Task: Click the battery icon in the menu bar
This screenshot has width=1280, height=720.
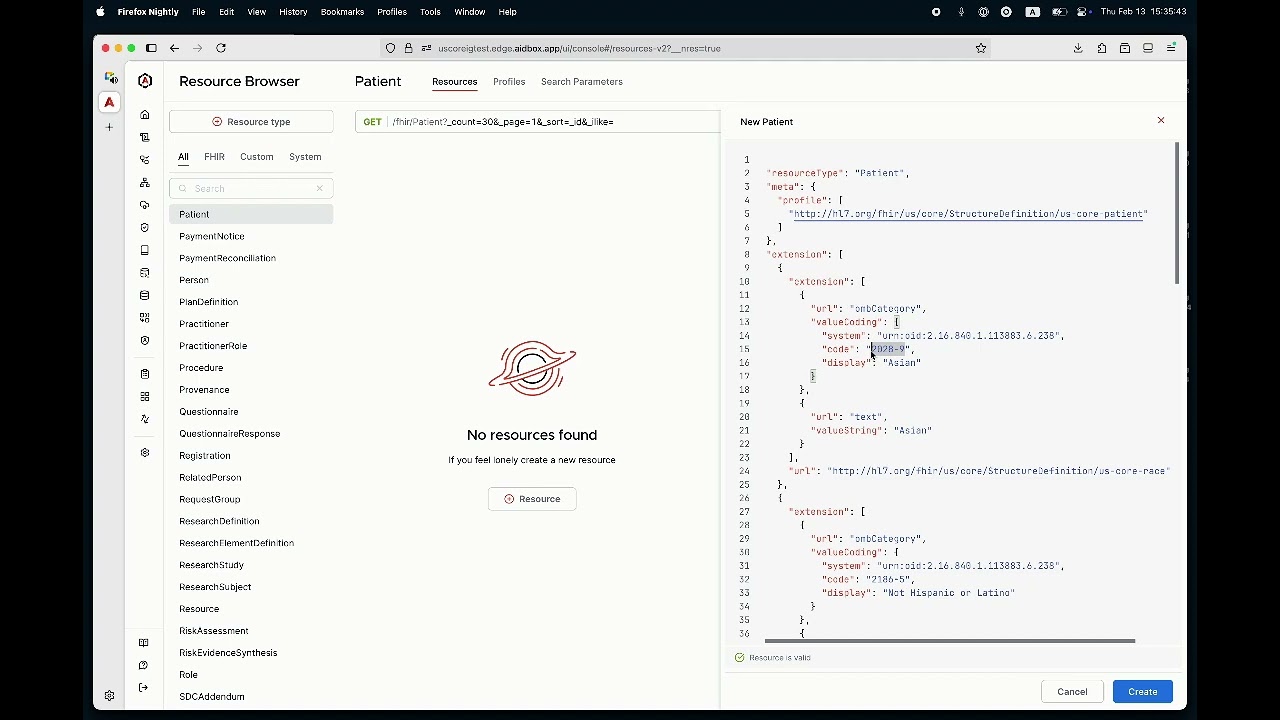Action: [1059, 12]
